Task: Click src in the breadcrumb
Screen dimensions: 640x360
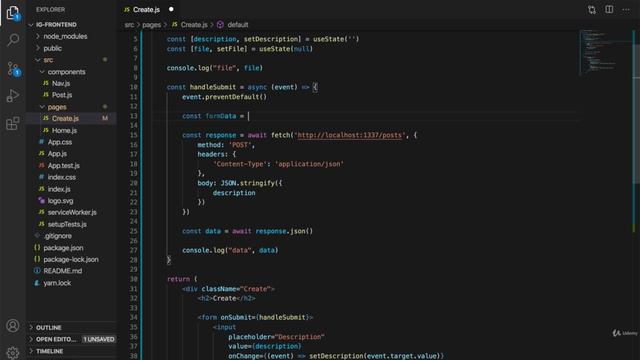Action: click(129, 25)
